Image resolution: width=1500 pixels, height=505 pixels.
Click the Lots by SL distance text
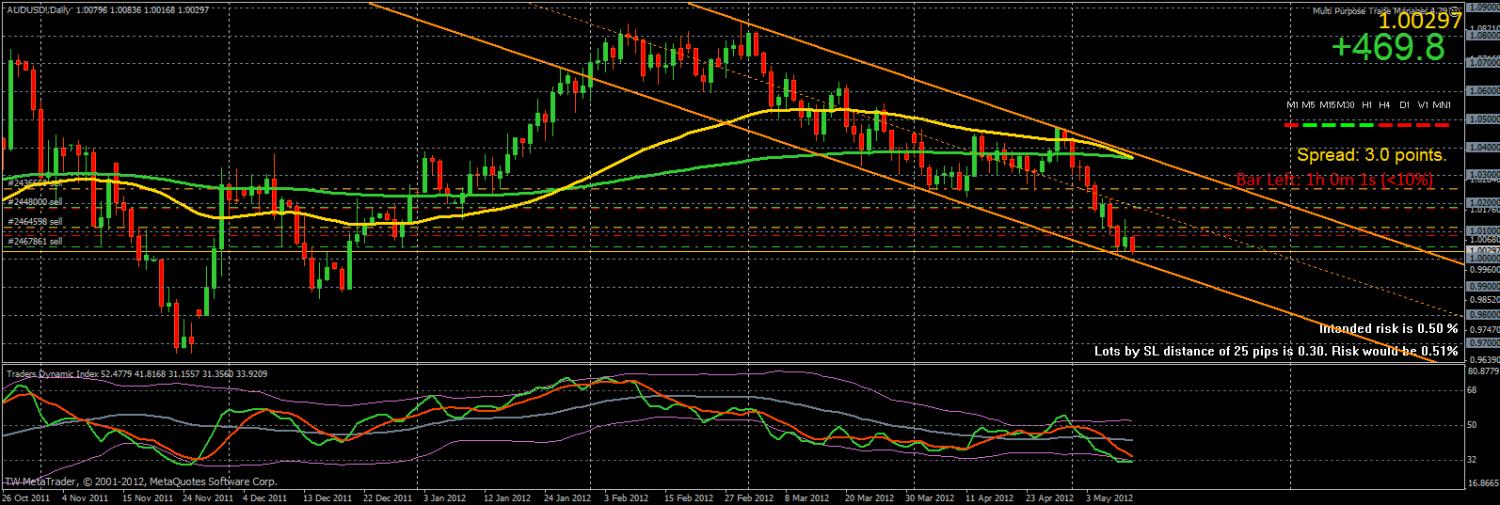click(x=1275, y=351)
